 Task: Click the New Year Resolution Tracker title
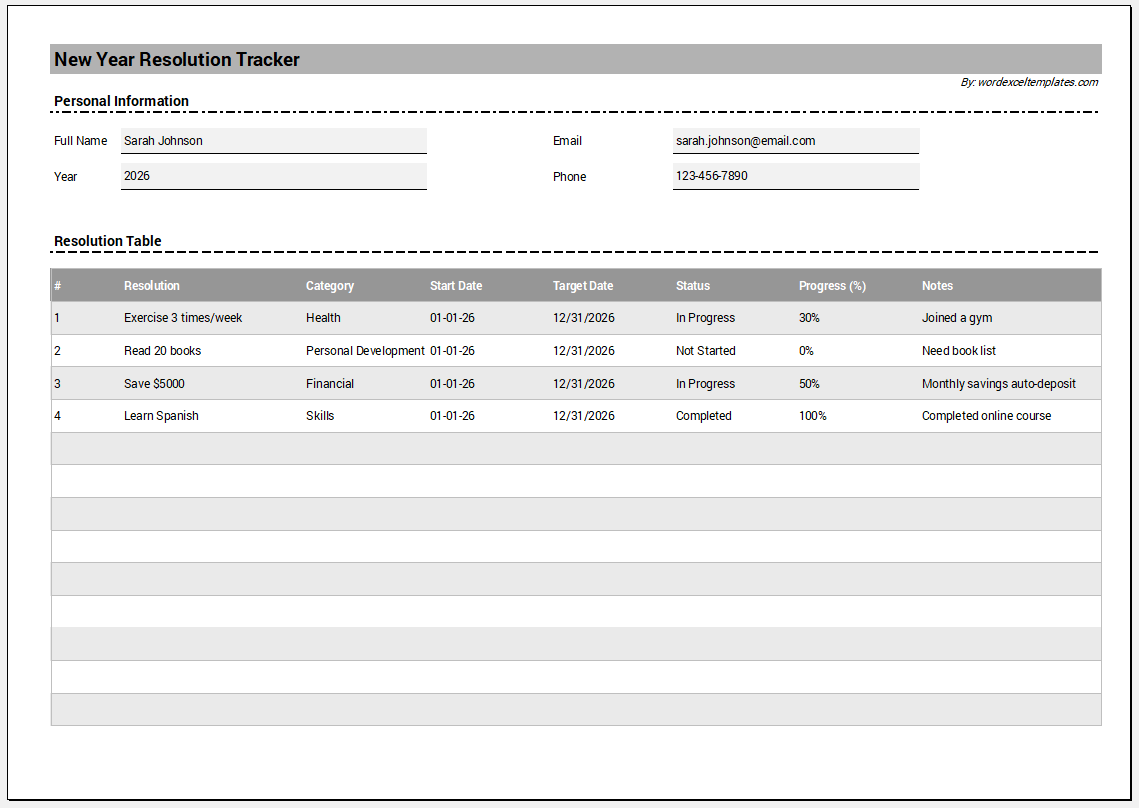tap(177, 59)
